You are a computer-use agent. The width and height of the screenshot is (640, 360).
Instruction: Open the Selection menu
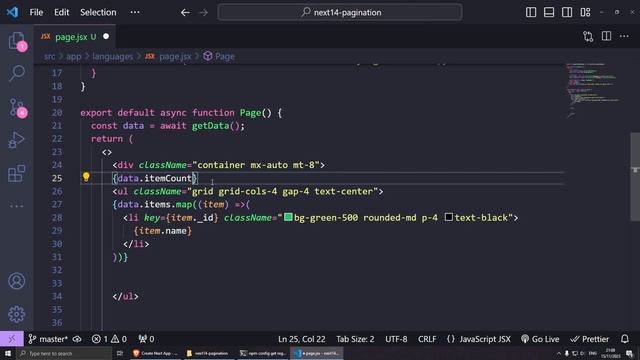[98, 12]
